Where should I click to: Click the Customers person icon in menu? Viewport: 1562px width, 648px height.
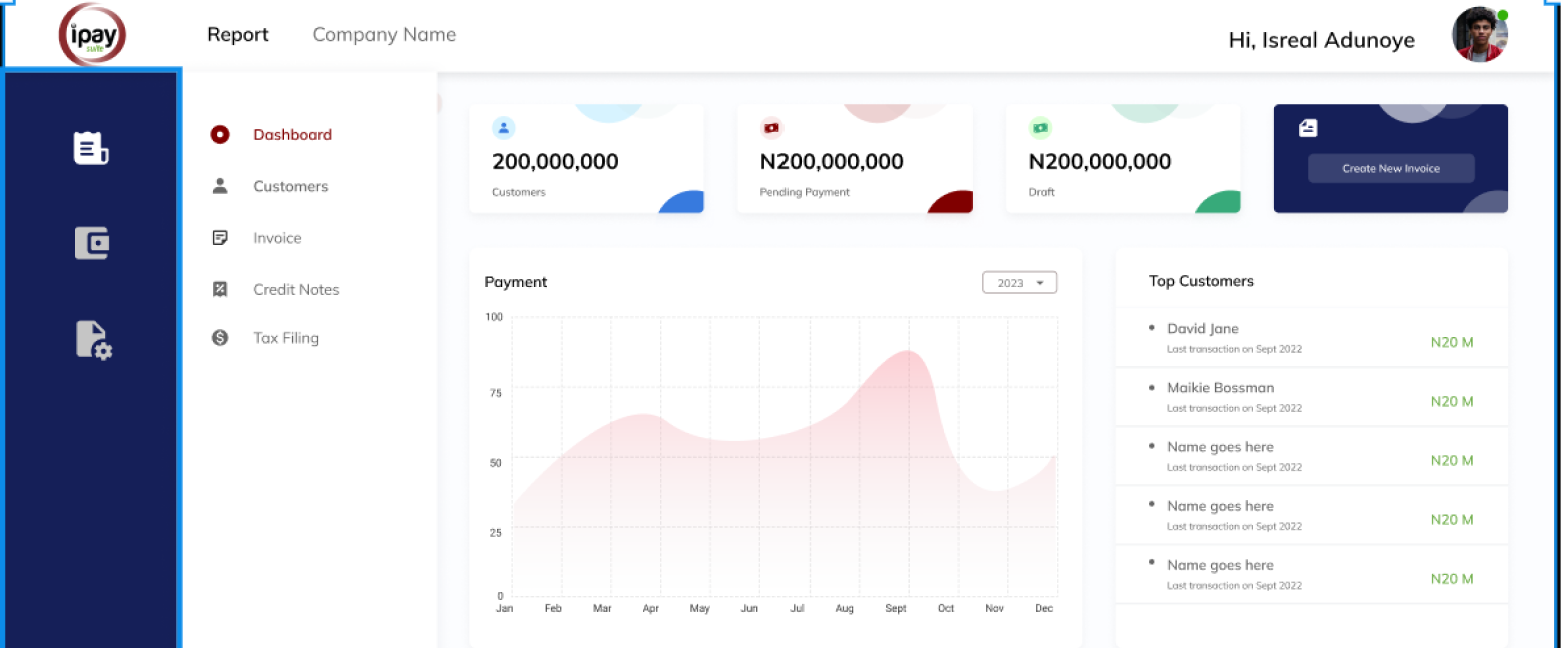pyautogui.click(x=220, y=186)
